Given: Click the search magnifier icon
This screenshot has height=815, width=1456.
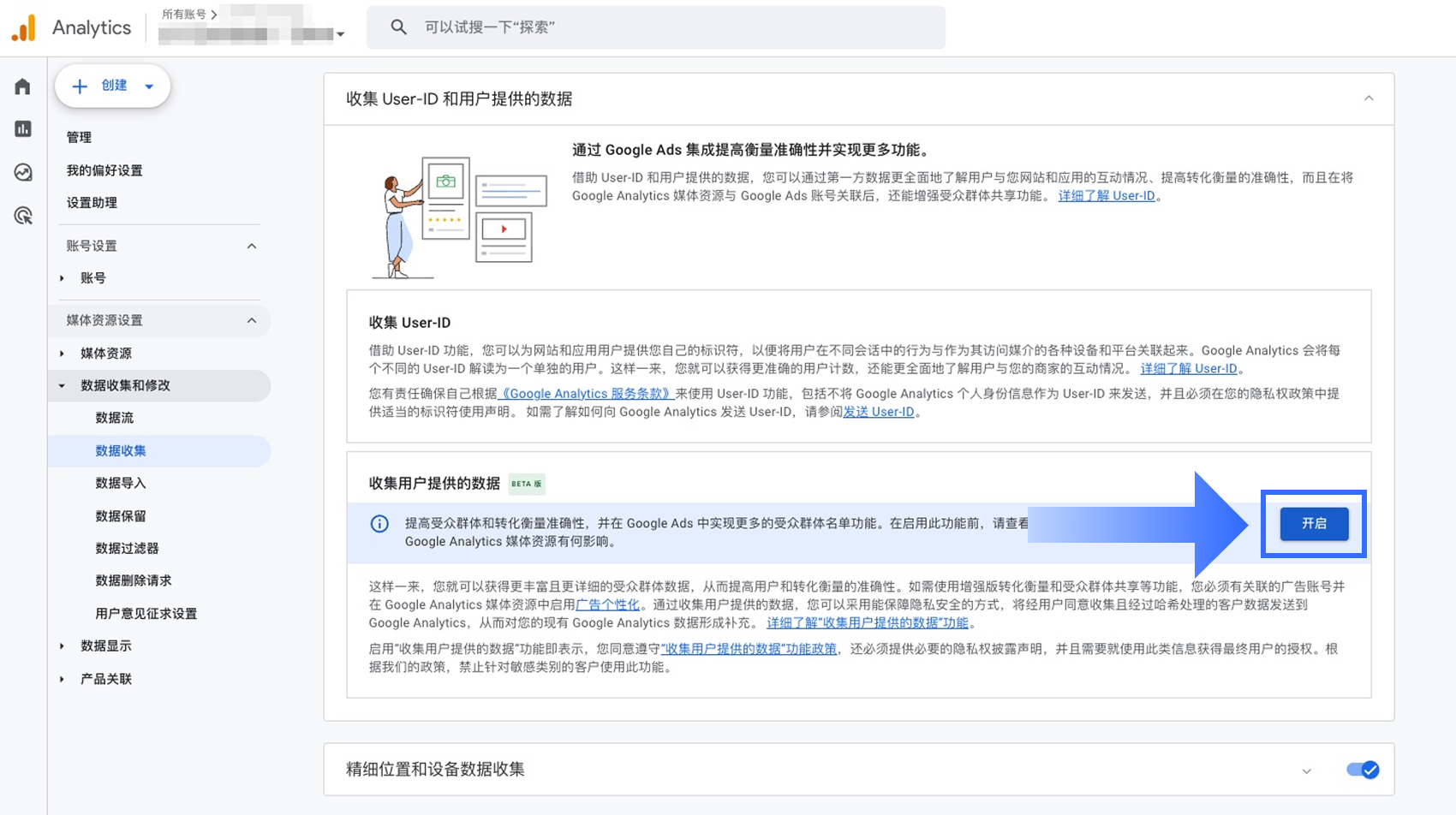Looking at the screenshot, I should pos(398,27).
